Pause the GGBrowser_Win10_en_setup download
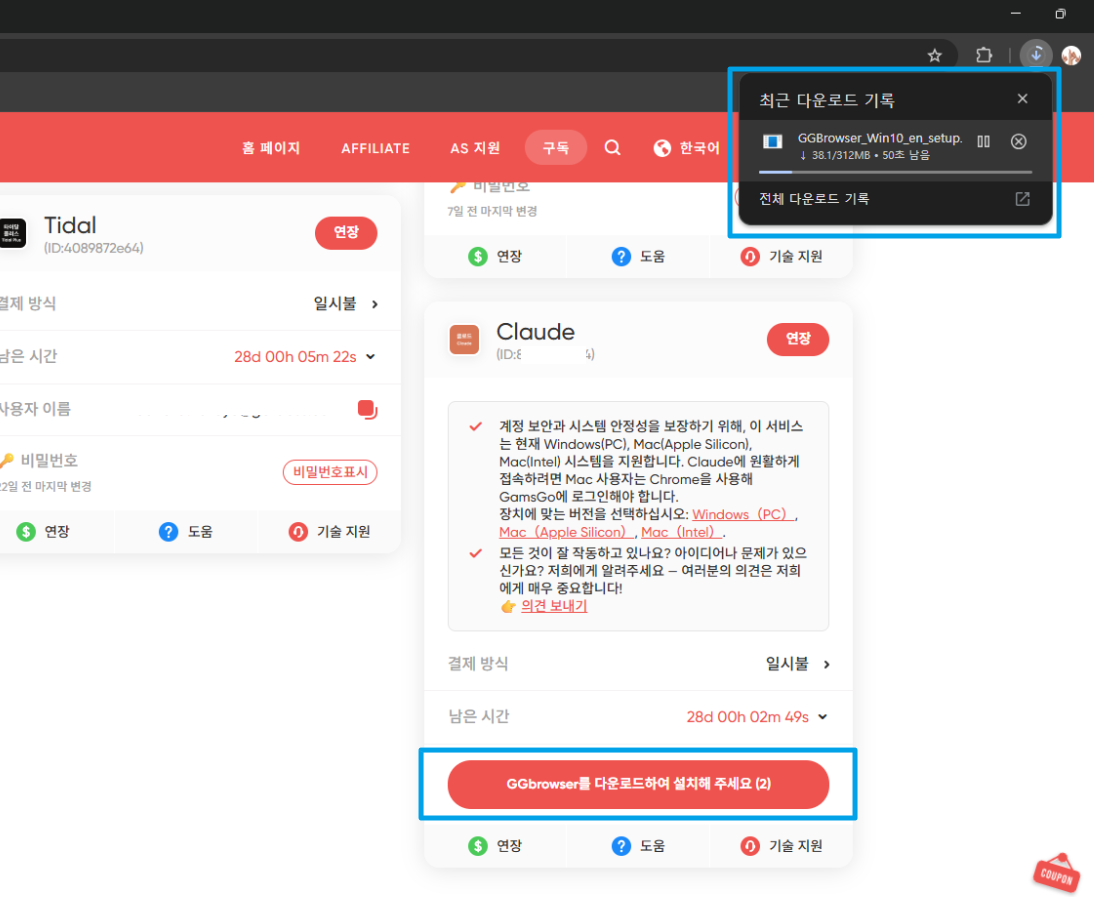This screenshot has width=1094, height=897. pyautogui.click(x=984, y=142)
